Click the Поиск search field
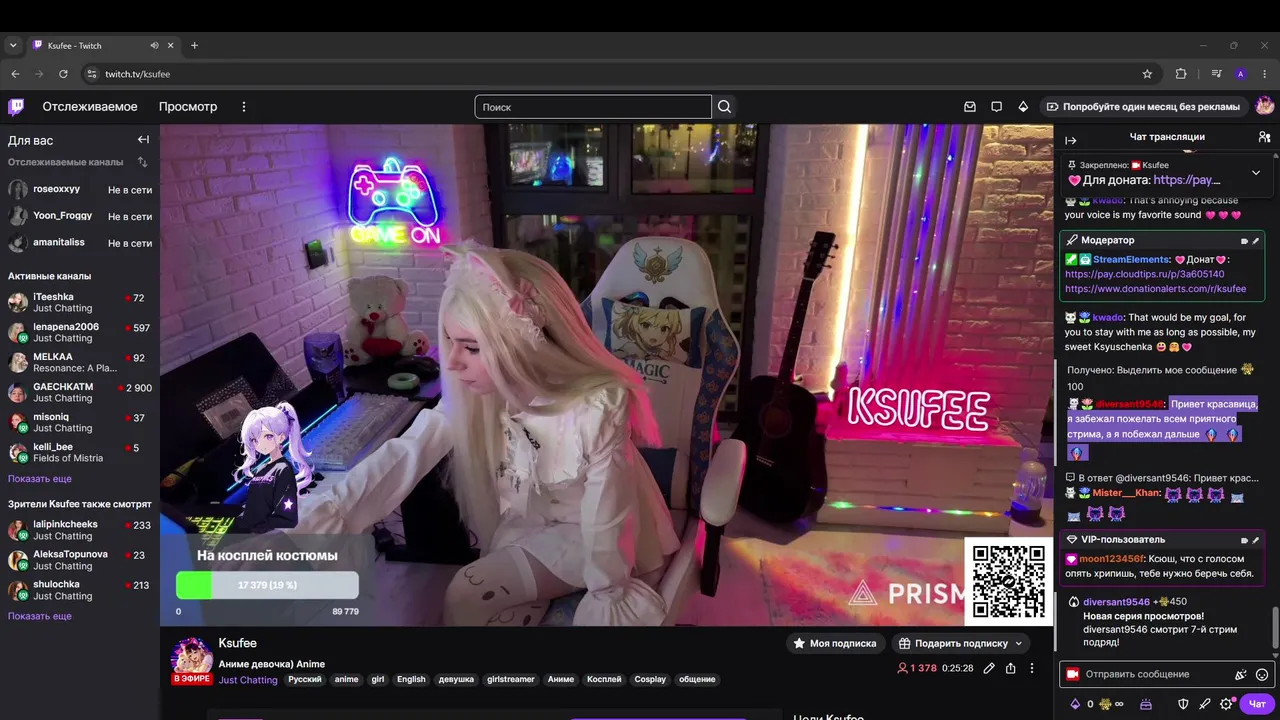This screenshot has width=1280, height=720. (593, 107)
